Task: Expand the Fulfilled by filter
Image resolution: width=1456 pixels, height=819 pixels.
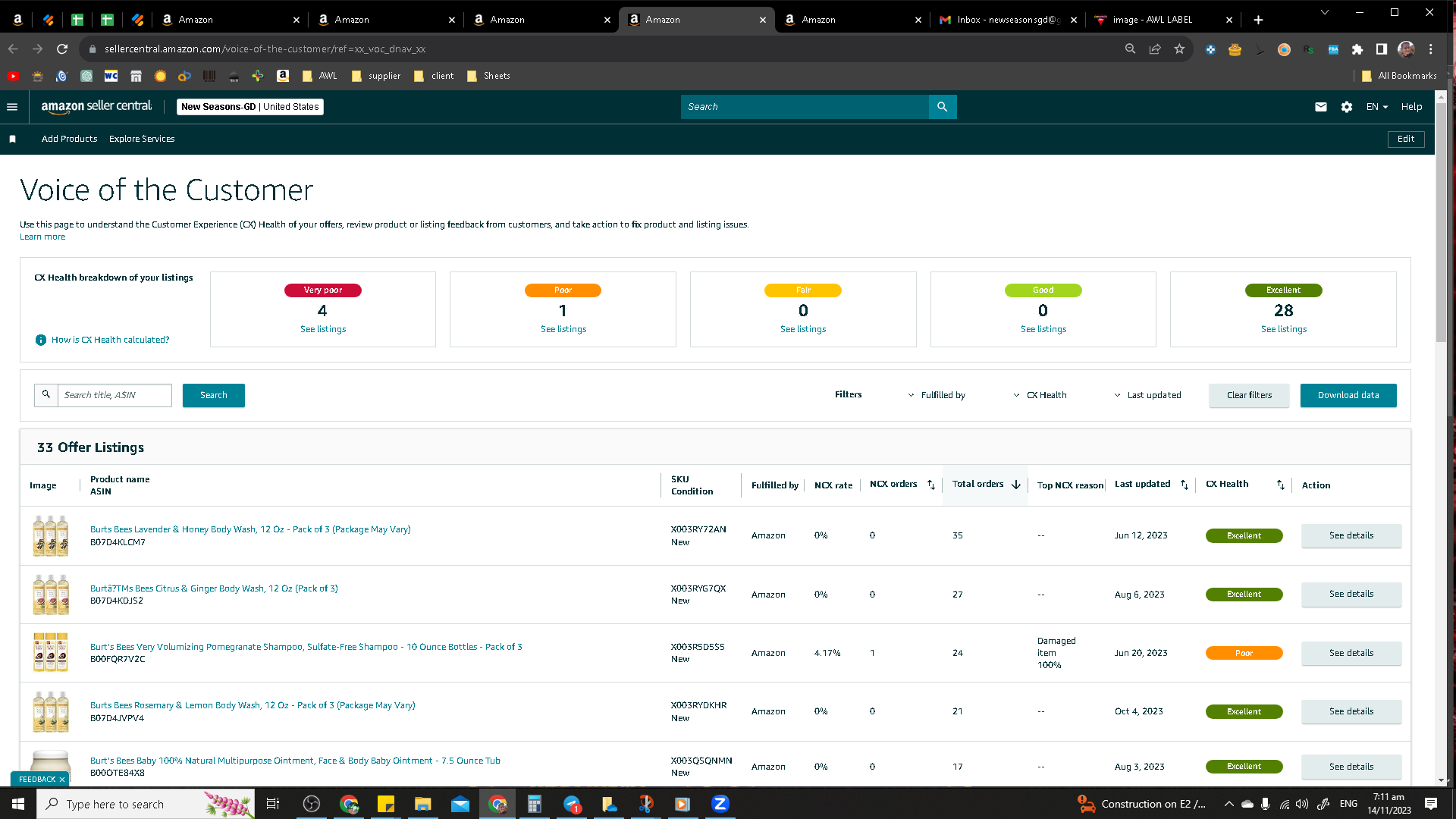Action: 937,395
